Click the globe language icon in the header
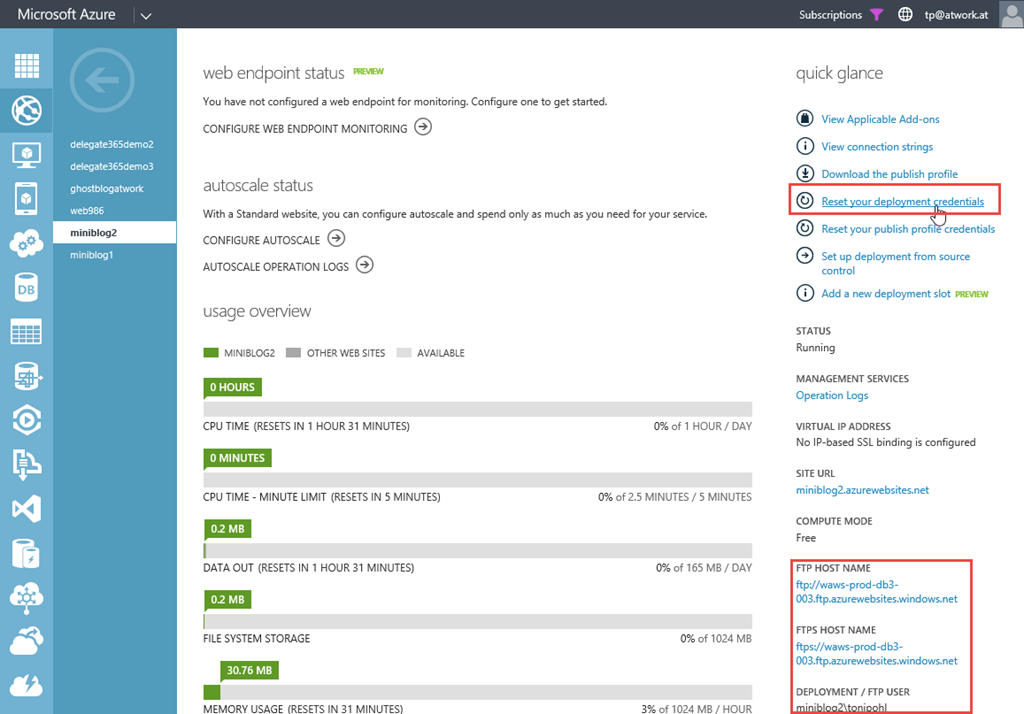1024x714 pixels. [x=906, y=15]
